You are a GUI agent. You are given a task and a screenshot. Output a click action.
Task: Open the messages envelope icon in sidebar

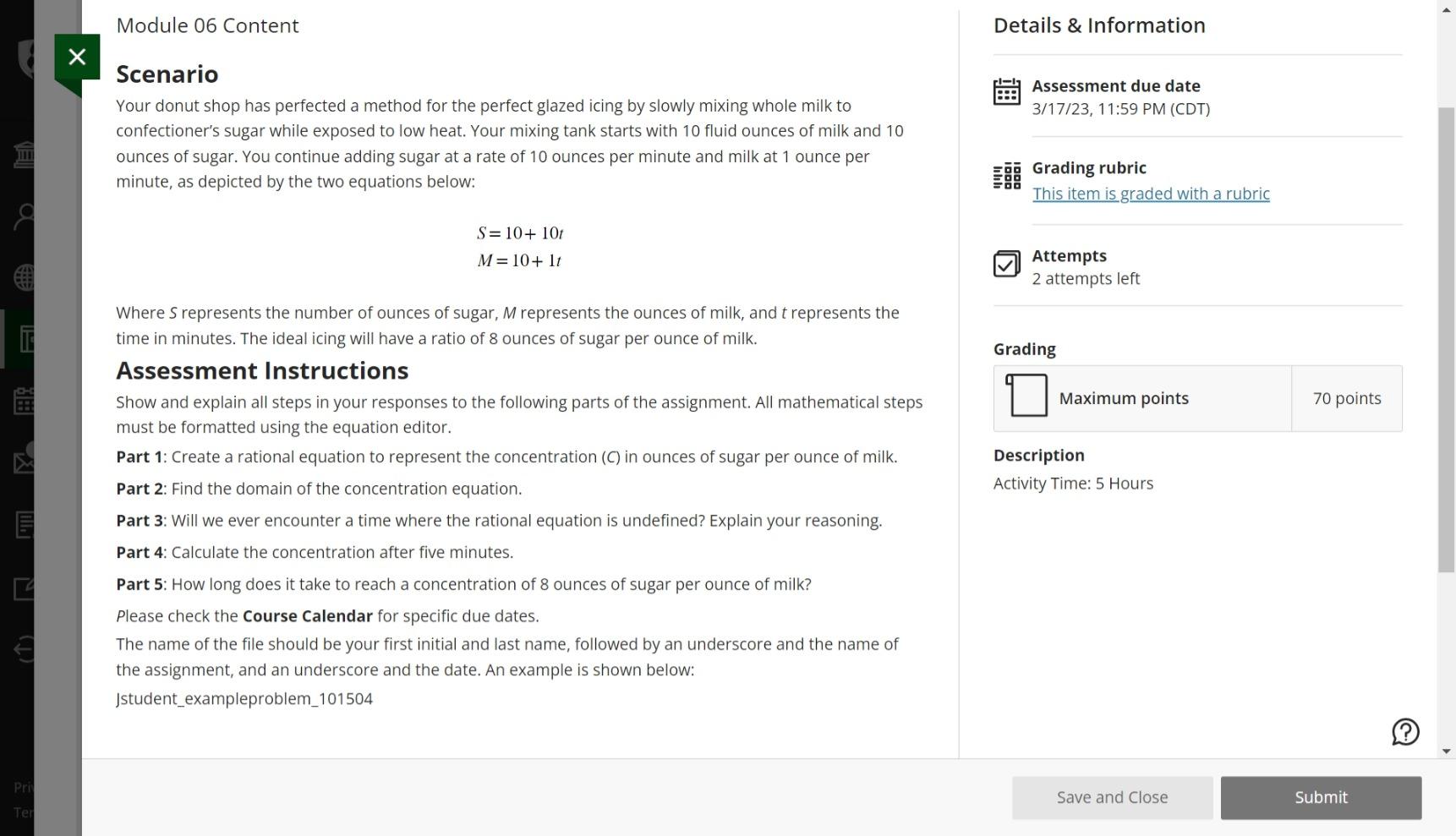[x=25, y=462]
